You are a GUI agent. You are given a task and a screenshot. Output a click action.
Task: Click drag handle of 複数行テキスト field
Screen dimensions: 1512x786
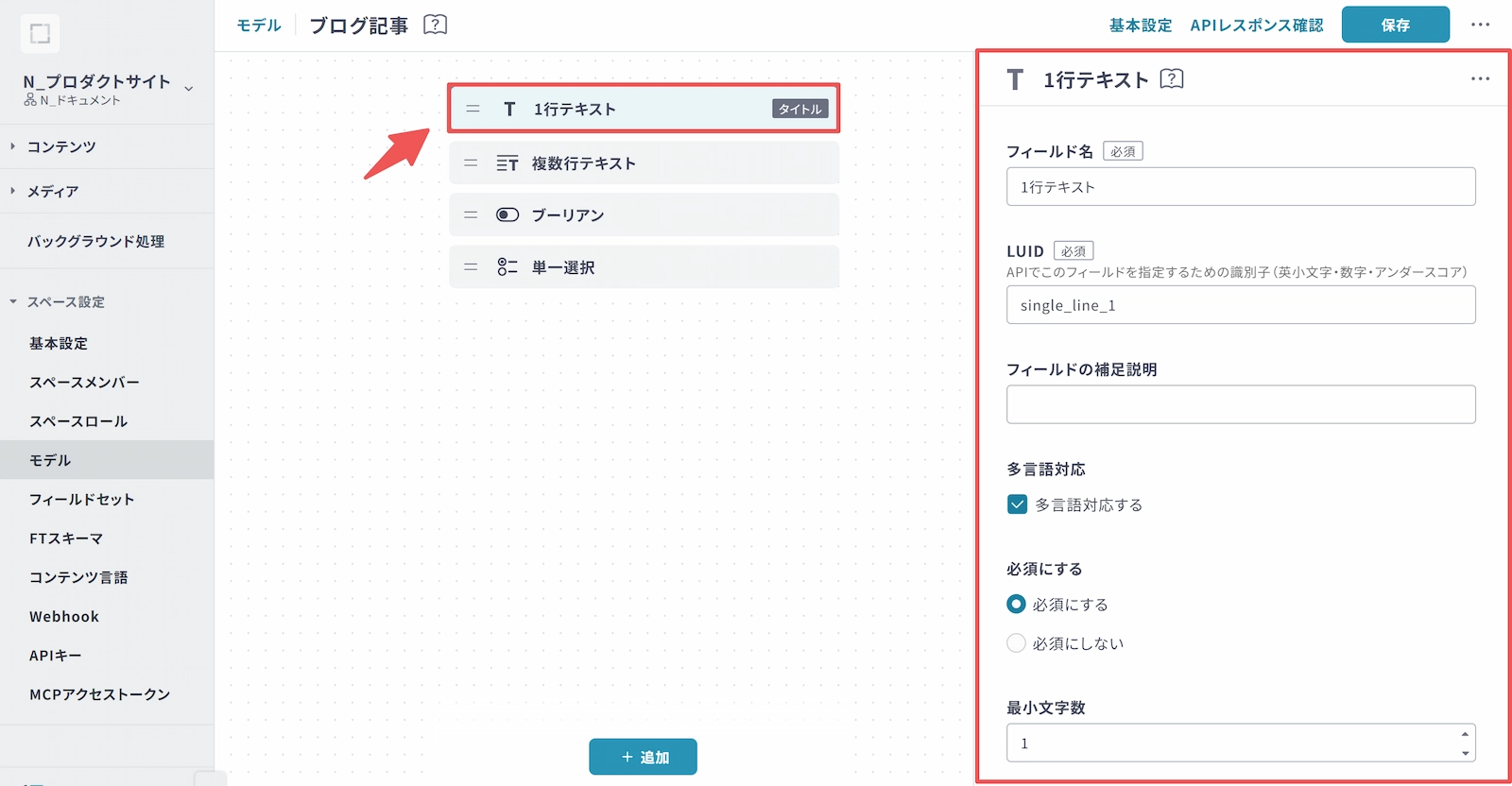click(471, 163)
